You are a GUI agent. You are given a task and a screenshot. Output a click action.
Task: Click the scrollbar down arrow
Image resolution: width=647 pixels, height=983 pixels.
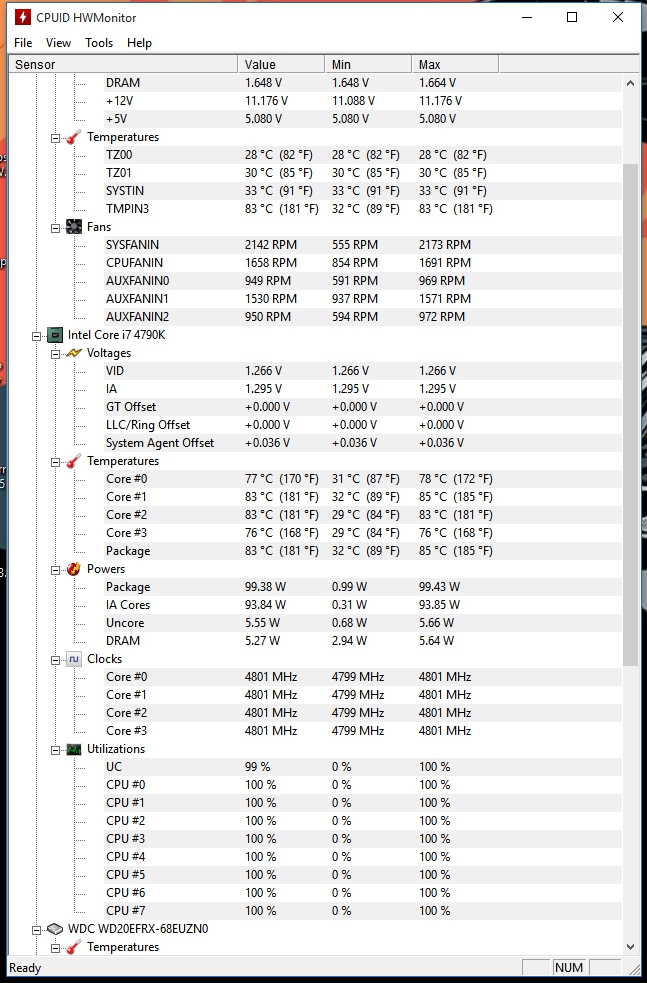click(630, 947)
